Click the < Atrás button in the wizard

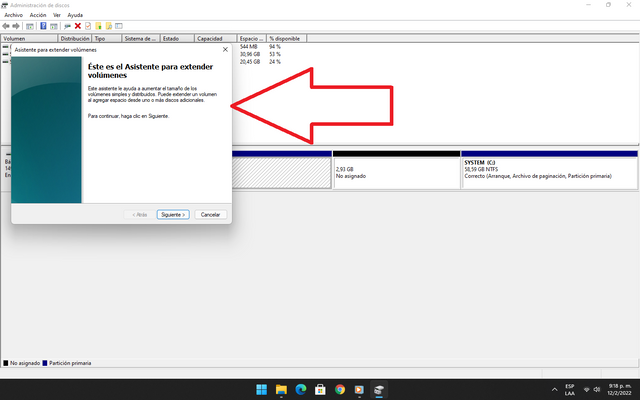coord(140,215)
